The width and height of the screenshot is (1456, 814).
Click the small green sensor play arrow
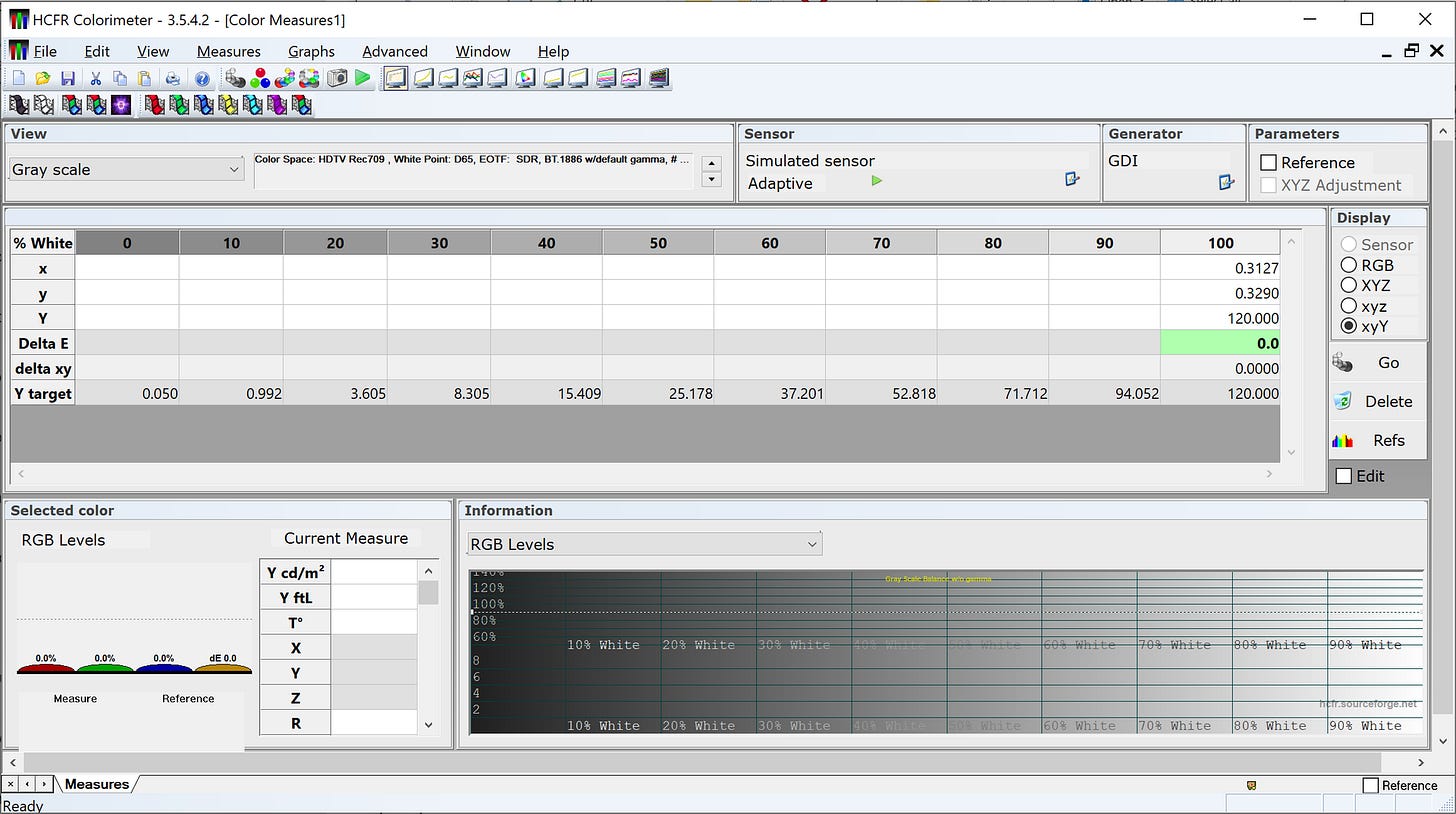pyautogui.click(x=877, y=181)
